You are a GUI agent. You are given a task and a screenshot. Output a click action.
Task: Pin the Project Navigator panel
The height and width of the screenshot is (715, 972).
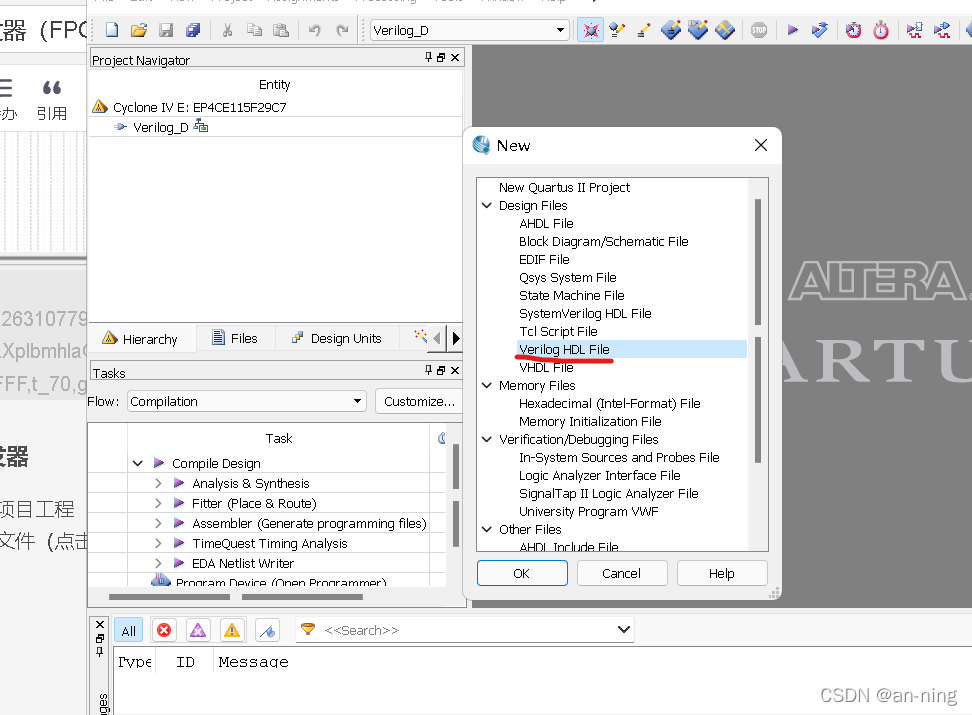(x=428, y=57)
